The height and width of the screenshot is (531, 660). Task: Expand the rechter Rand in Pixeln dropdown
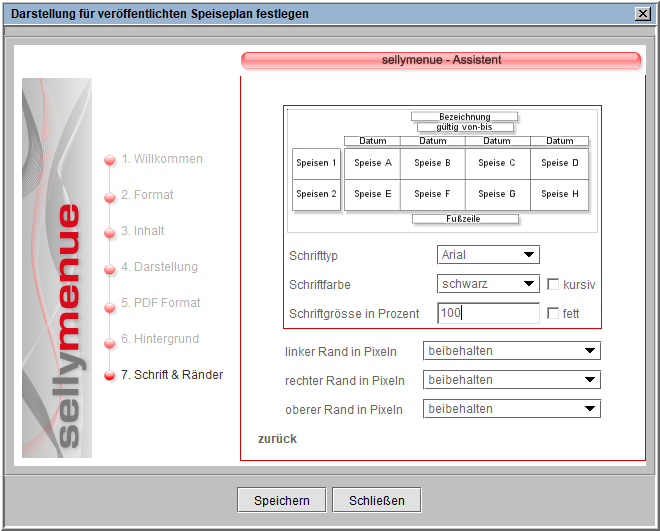point(512,380)
